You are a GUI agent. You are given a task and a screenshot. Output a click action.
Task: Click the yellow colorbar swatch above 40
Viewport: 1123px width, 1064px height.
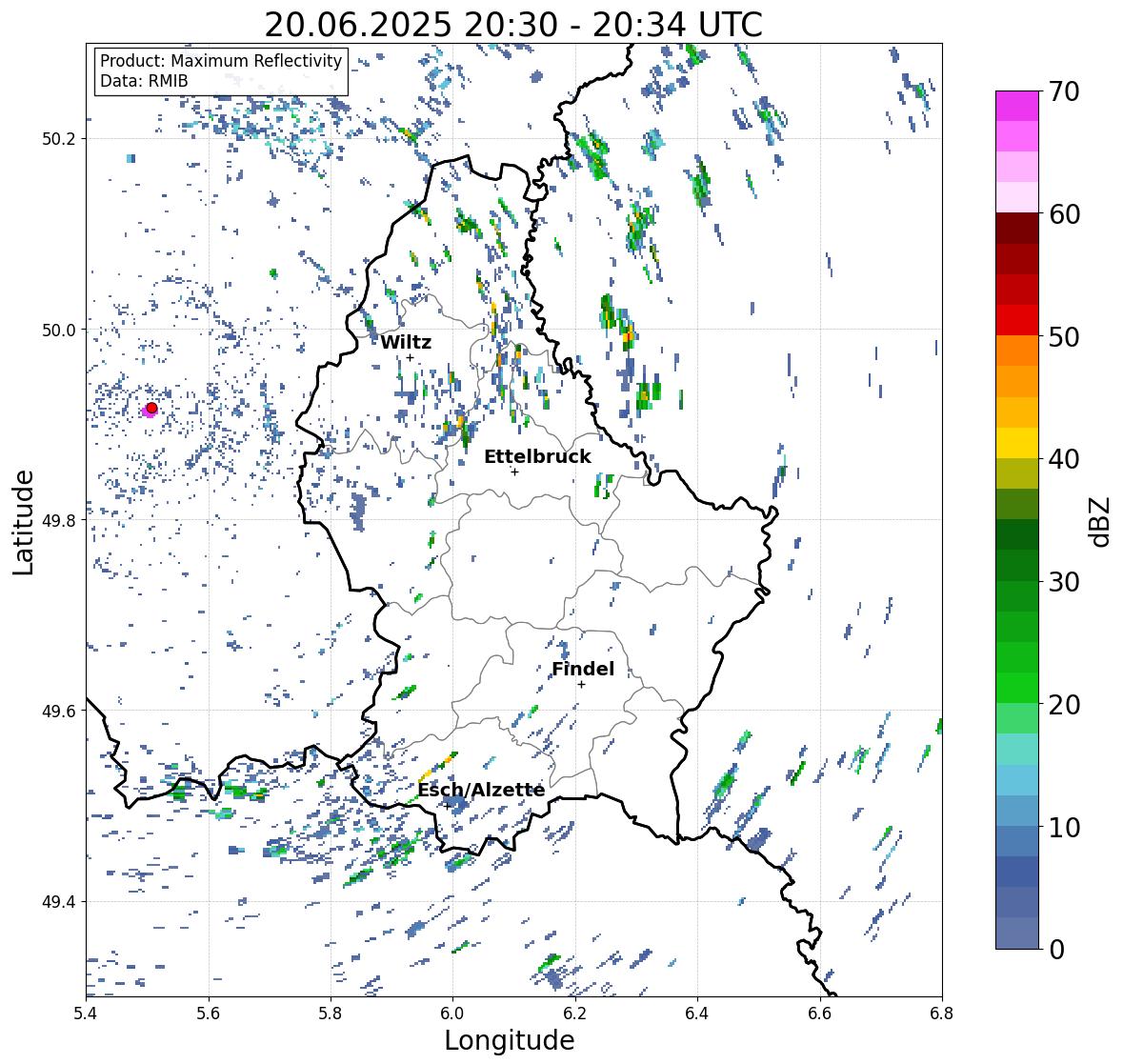pos(1017,443)
